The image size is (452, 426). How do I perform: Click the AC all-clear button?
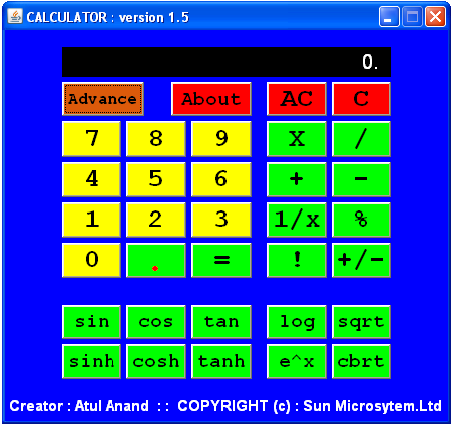point(297,99)
